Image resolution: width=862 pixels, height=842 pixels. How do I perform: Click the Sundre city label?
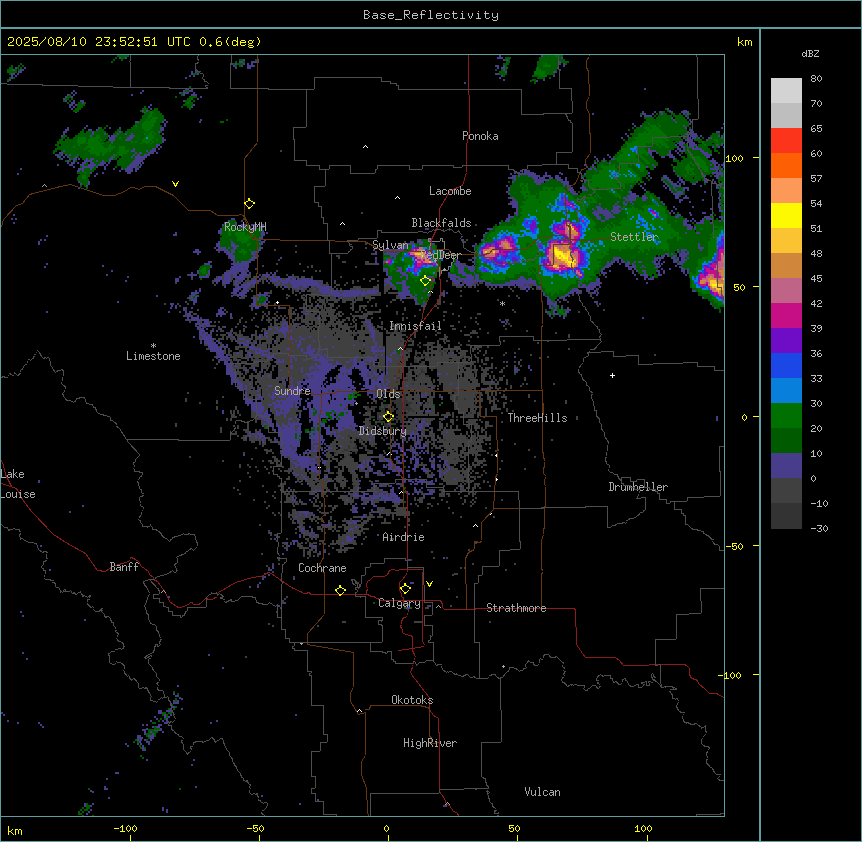(292, 391)
